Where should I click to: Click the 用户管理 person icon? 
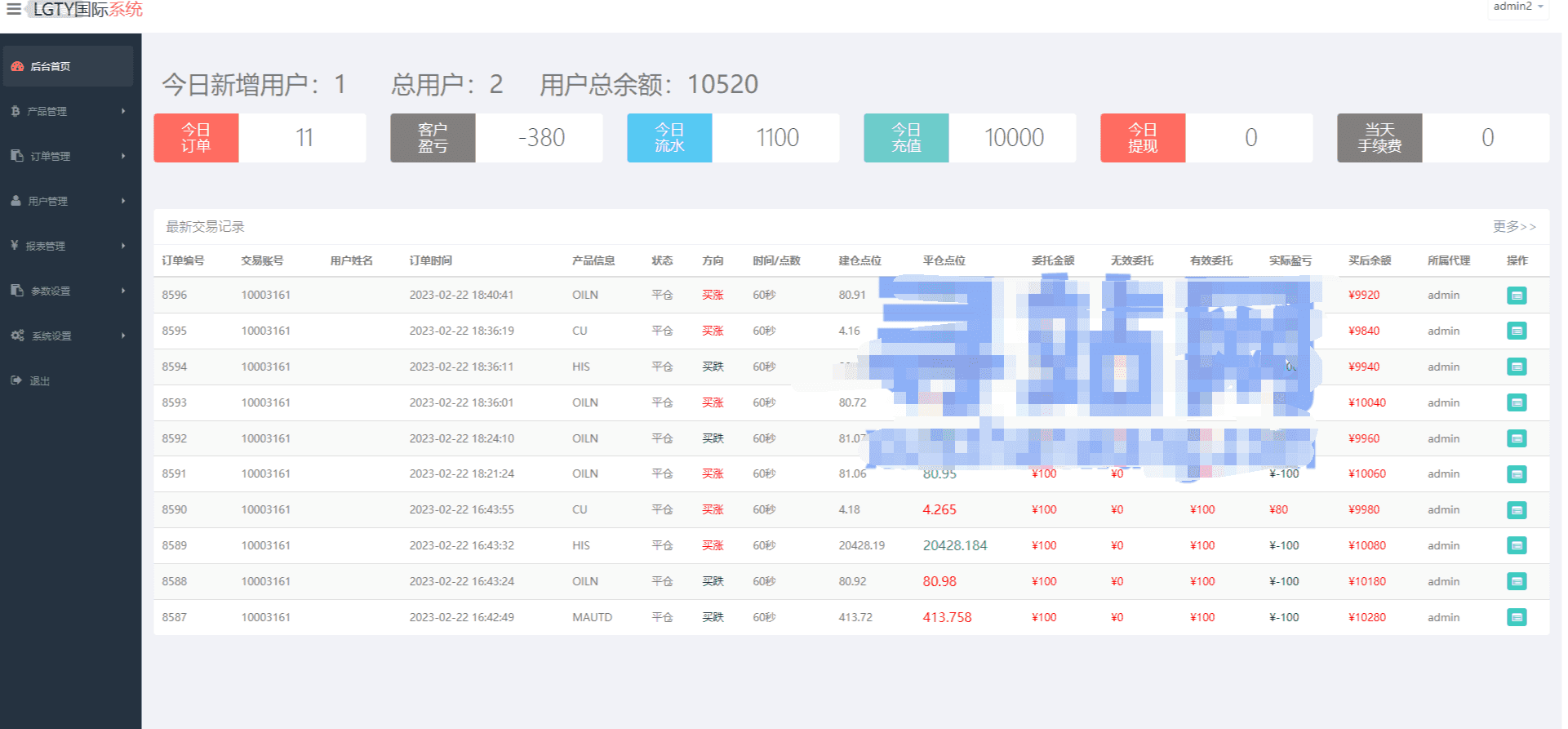(16, 201)
